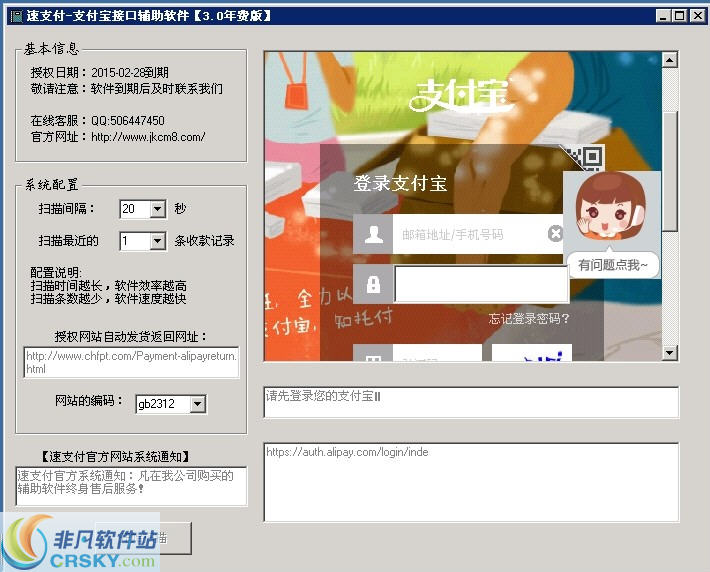The height and width of the screenshot is (572, 710).
Task: Click browser pane scroll up arrow
Action: 670,60
